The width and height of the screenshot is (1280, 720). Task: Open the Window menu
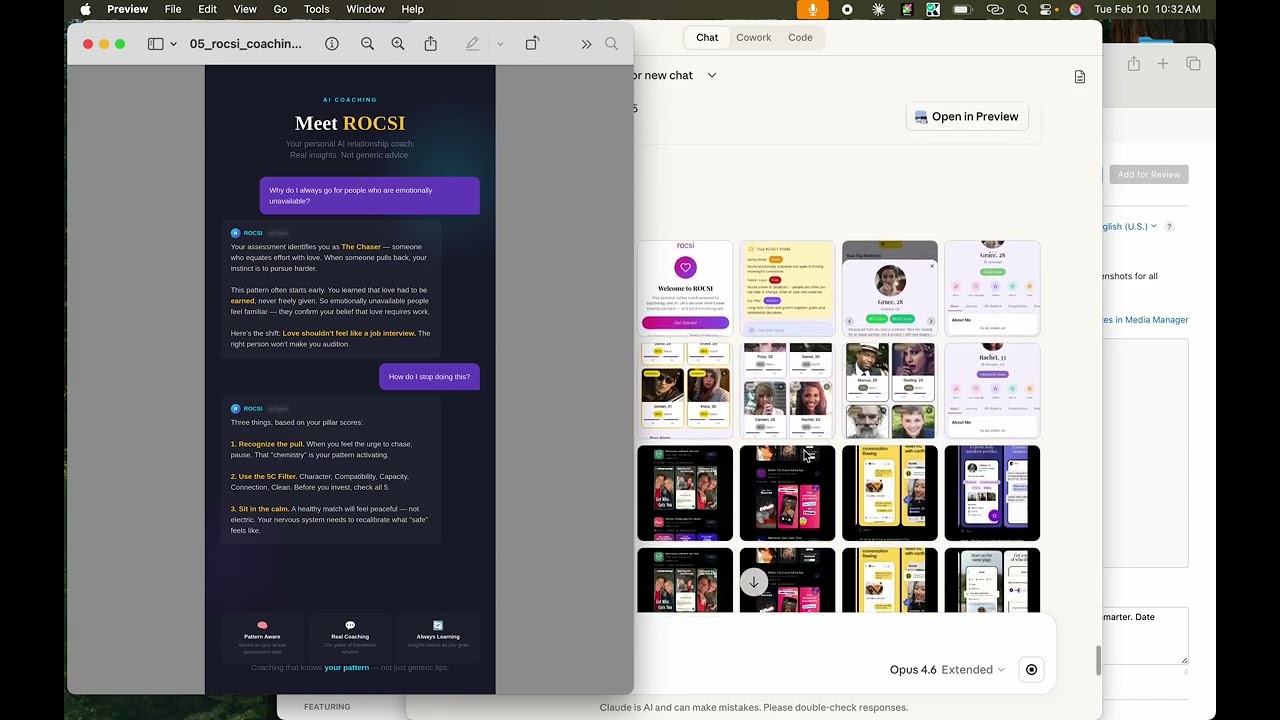tap(365, 9)
